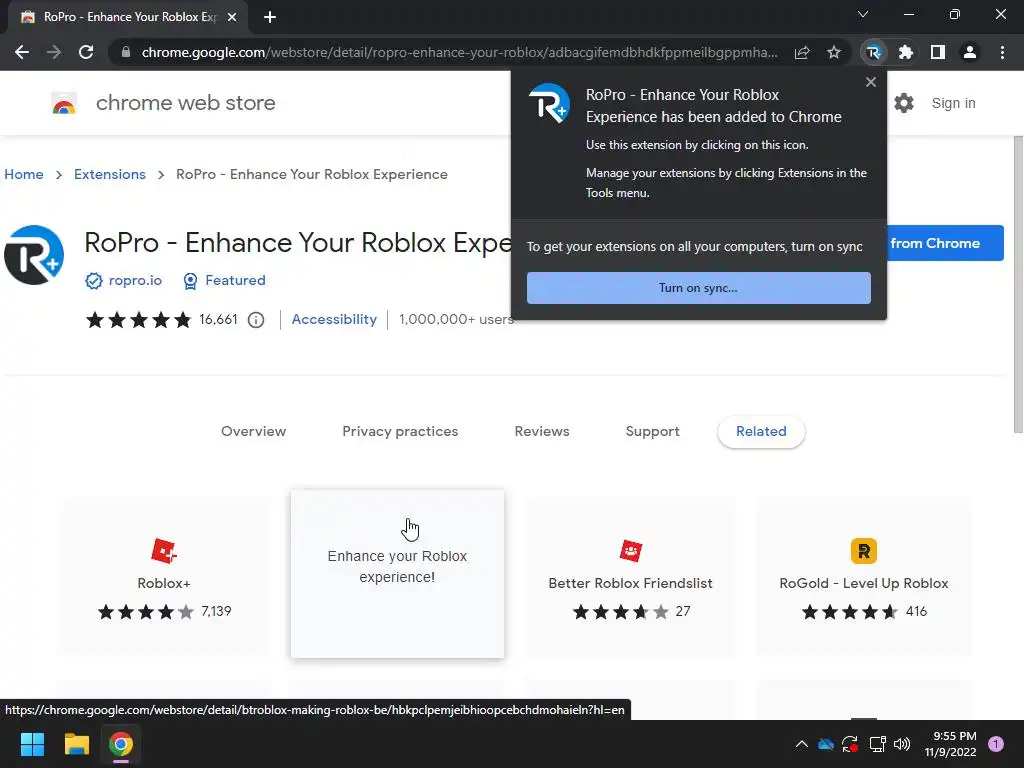The width and height of the screenshot is (1024, 768).
Task: Open the Better Roblox Friendslist card
Action: point(631,574)
